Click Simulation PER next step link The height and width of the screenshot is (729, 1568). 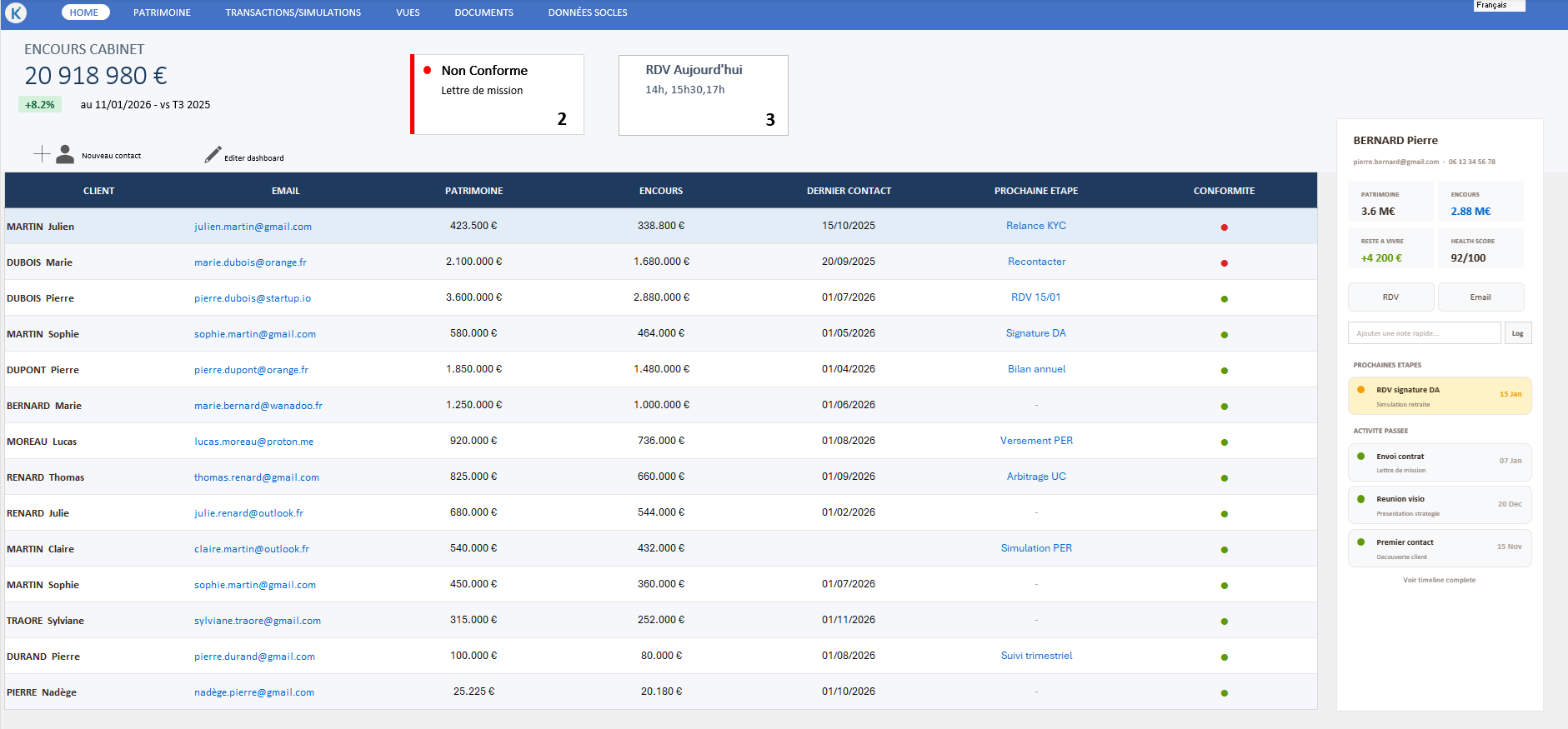coord(1036,548)
